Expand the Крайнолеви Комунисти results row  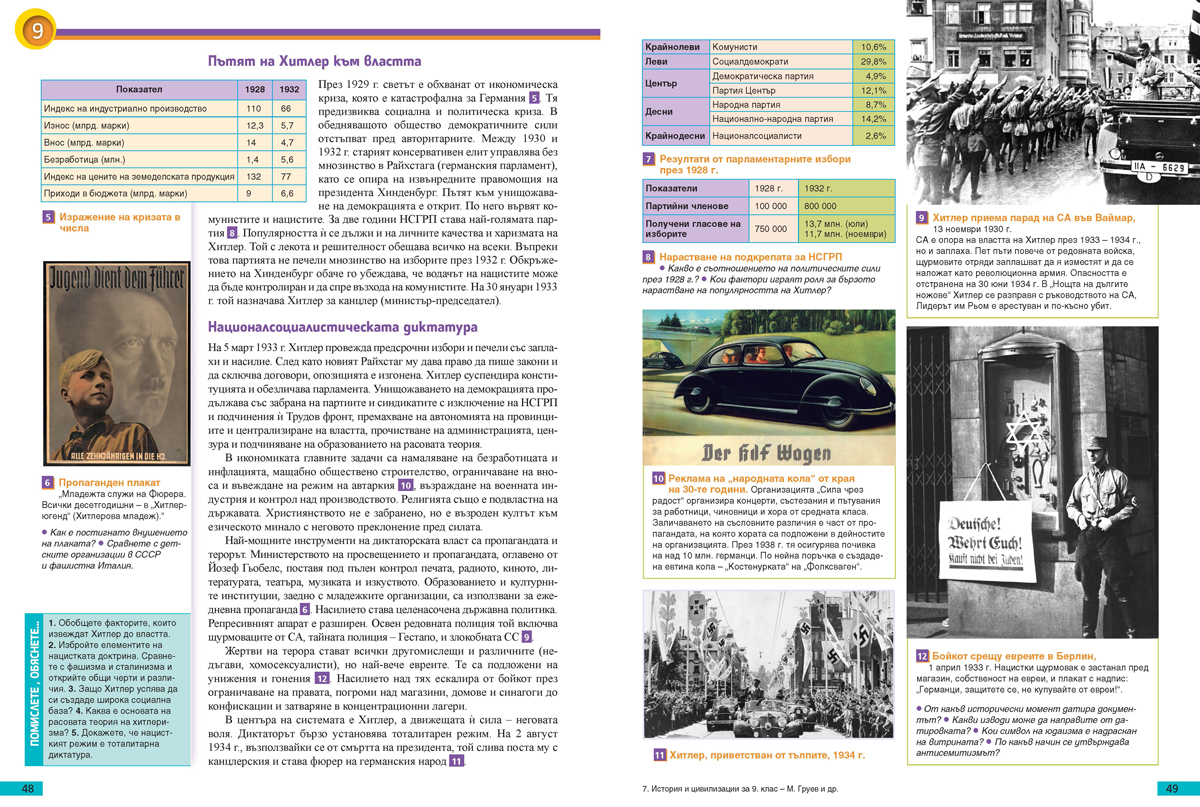[x=760, y=45]
